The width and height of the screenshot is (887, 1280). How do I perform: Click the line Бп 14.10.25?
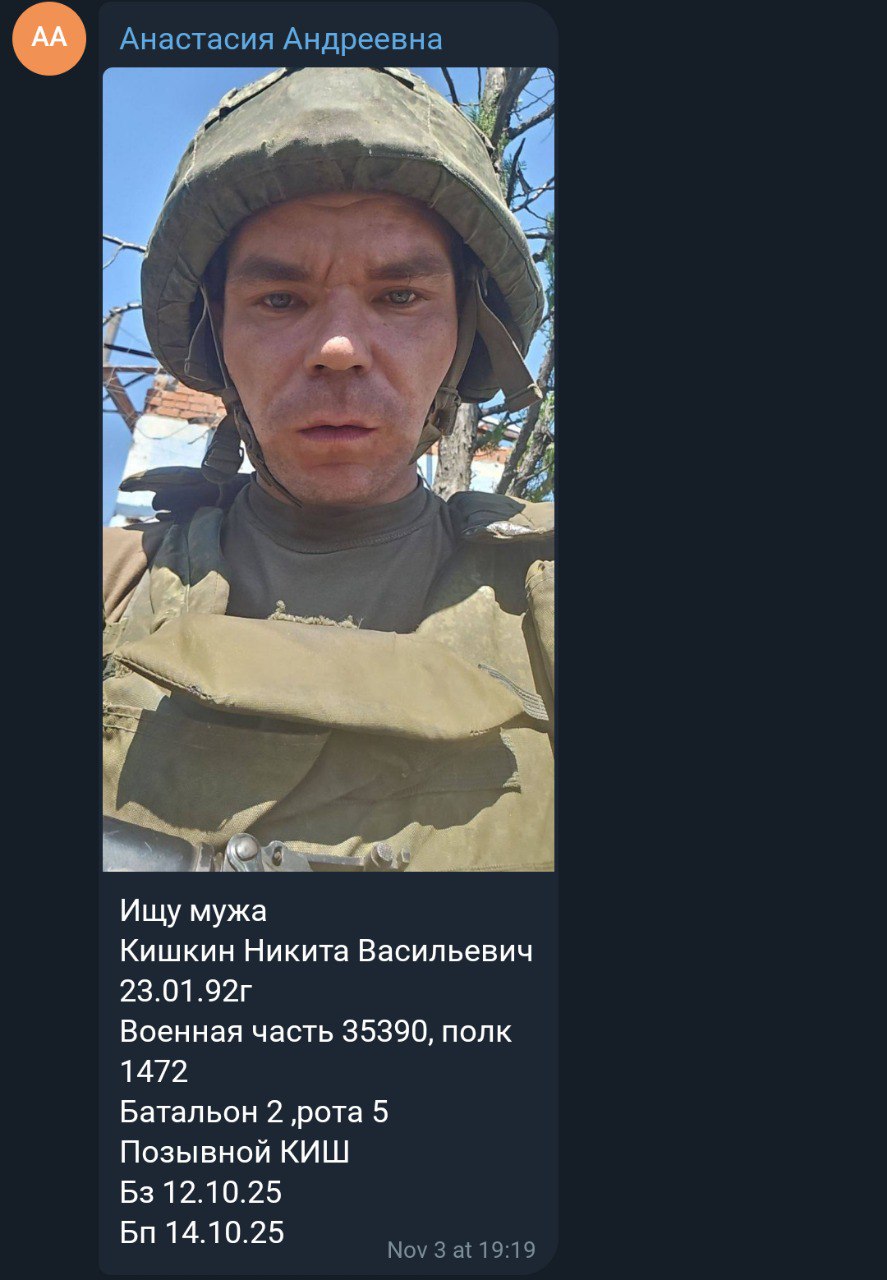202,1233
